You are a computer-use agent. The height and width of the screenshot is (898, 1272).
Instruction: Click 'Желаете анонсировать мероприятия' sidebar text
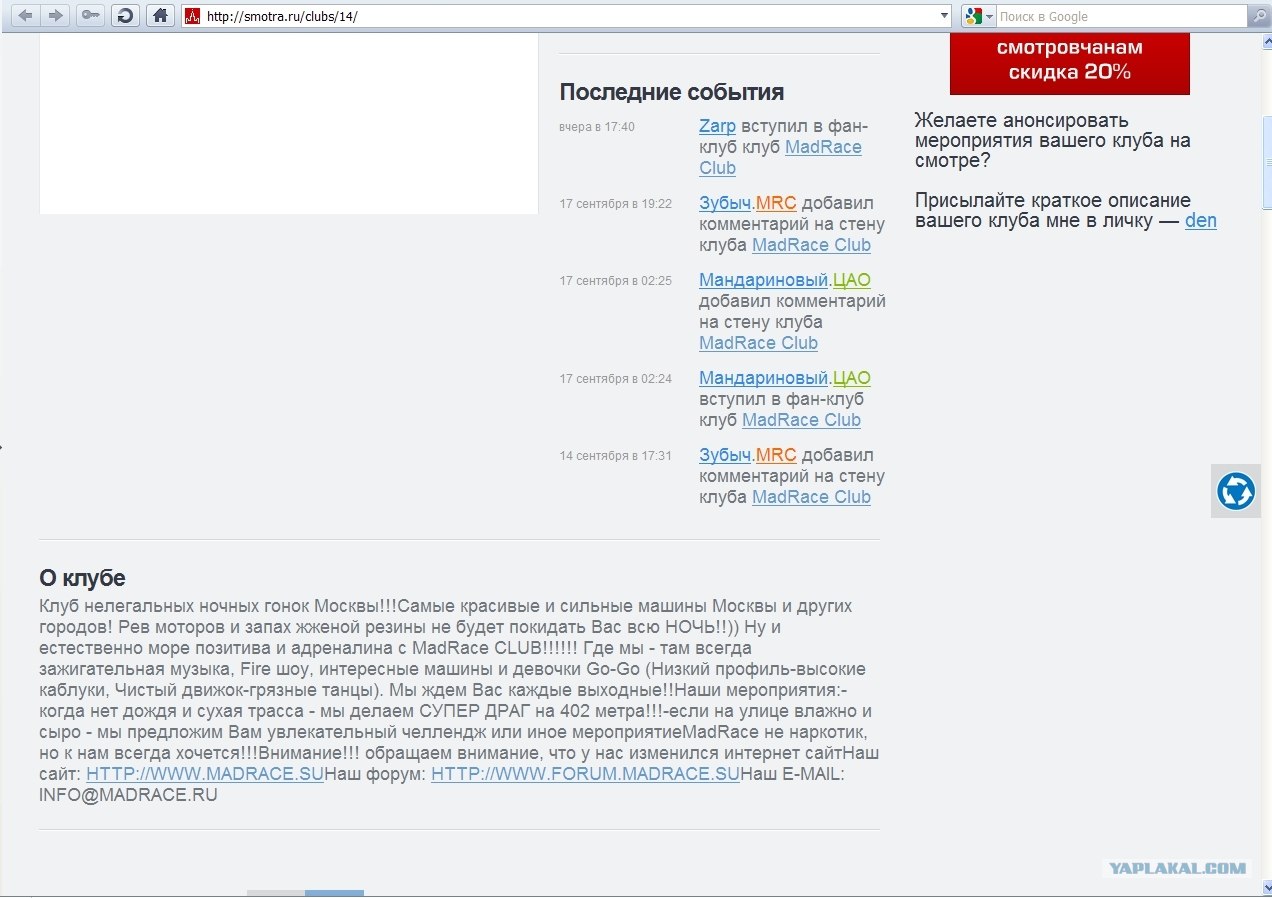[x=1053, y=141]
